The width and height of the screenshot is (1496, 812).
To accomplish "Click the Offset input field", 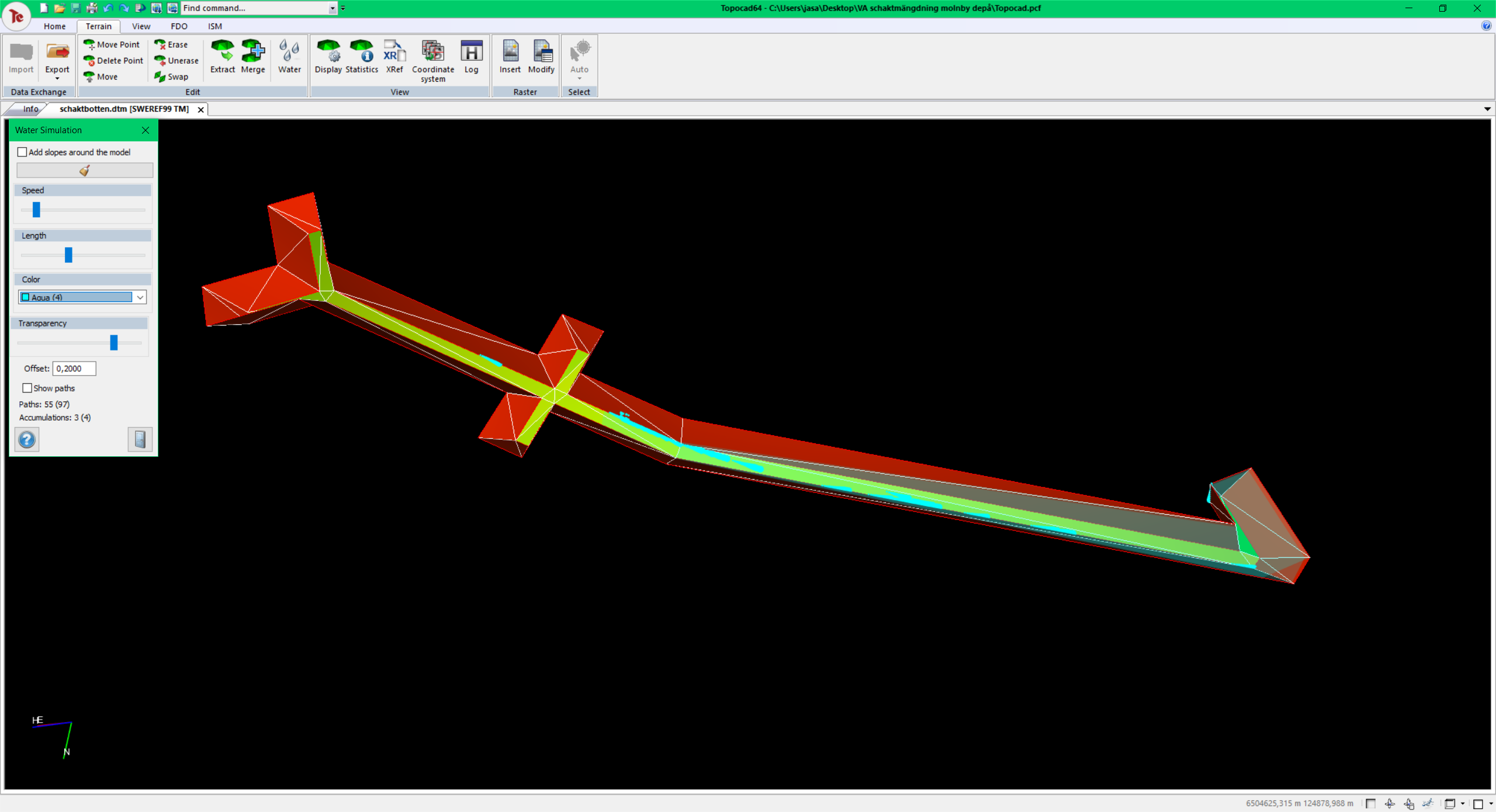I will (x=74, y=369).
